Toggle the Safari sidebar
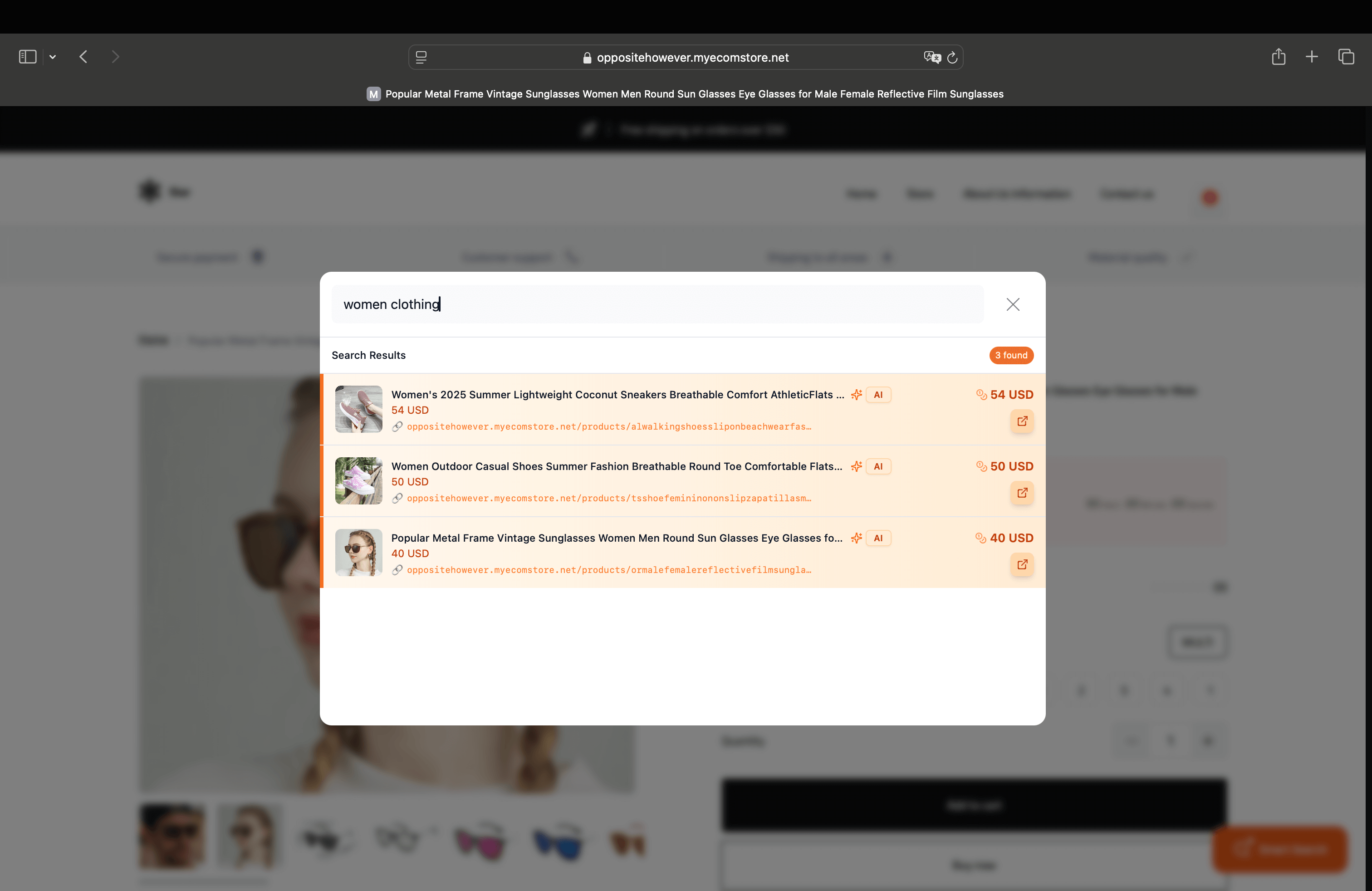 (x=28, y=56)
